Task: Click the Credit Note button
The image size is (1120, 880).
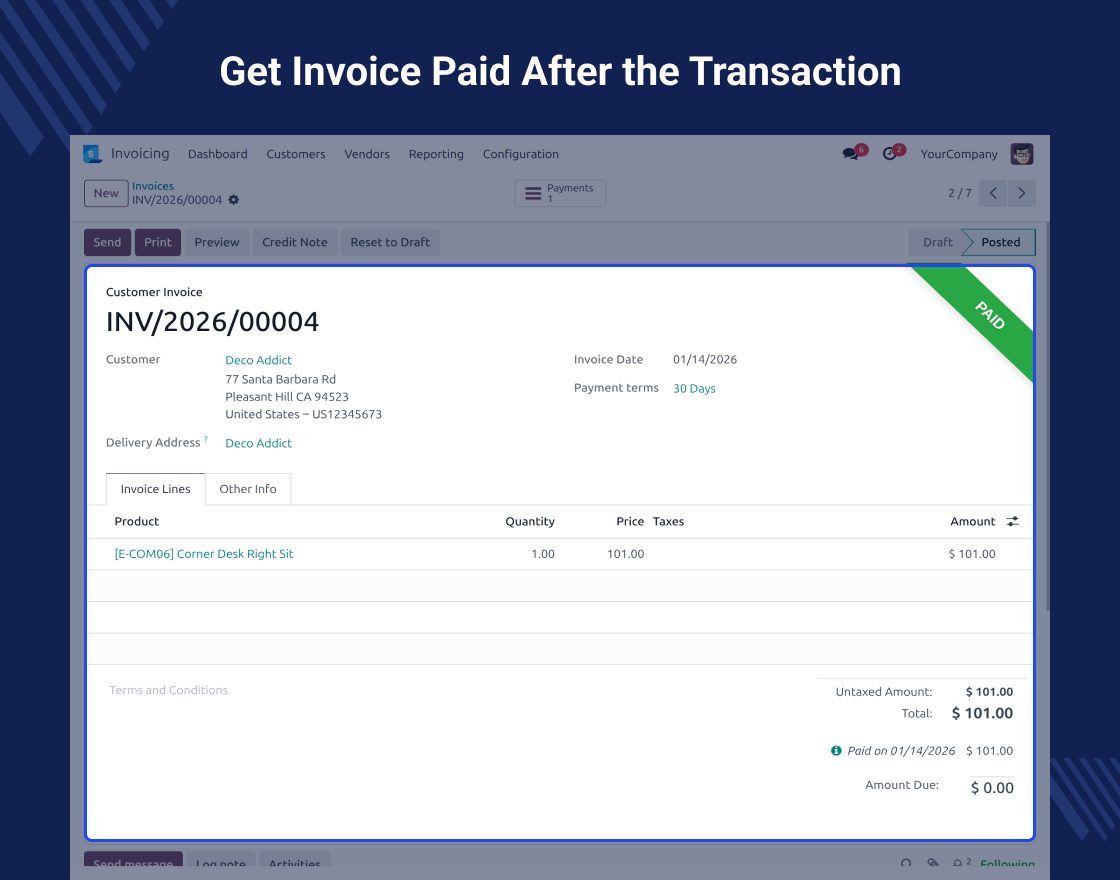Action: click(295, 242)
